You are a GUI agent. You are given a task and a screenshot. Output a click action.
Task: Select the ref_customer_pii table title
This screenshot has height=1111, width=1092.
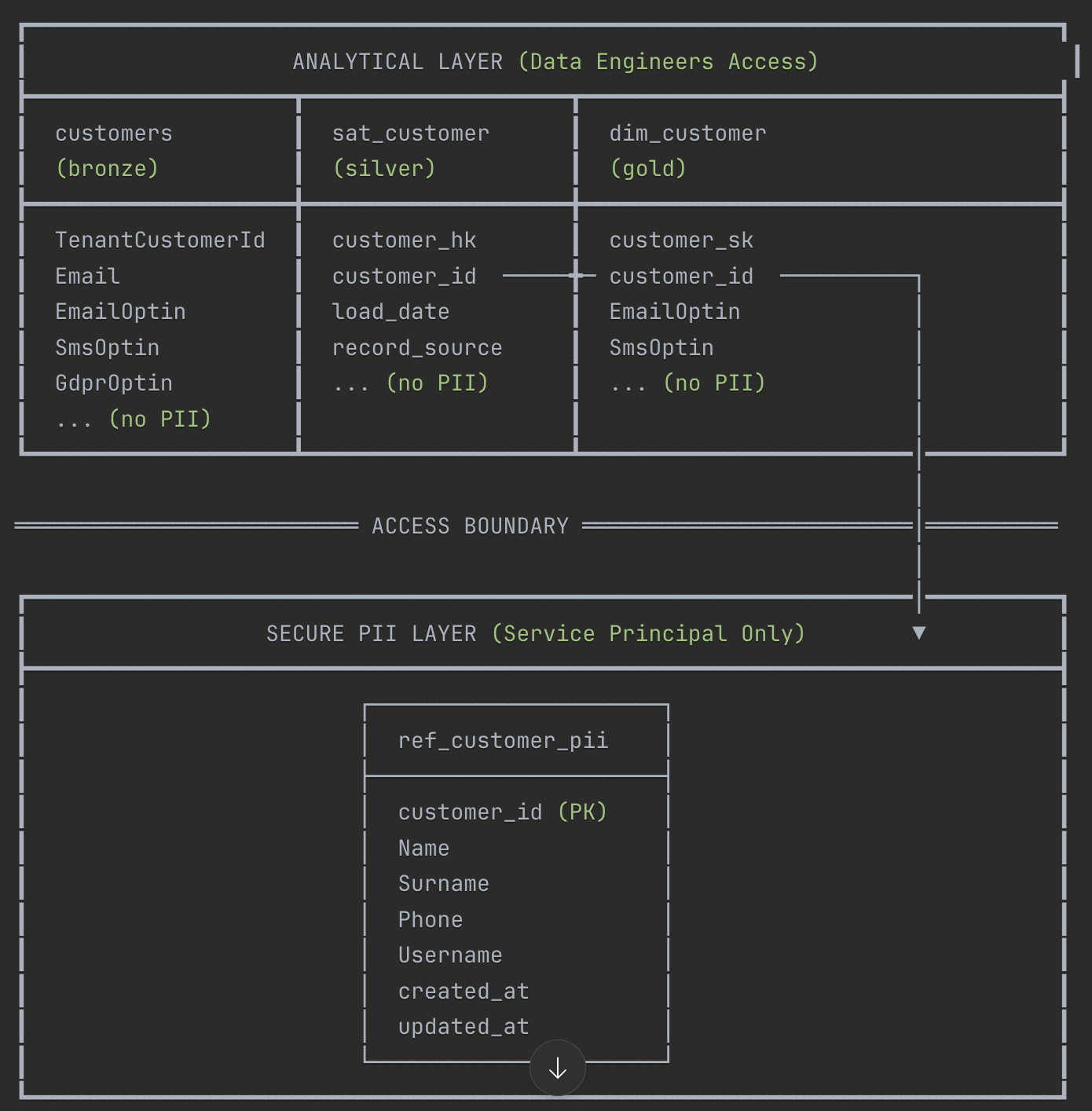(x=504, y=741)
